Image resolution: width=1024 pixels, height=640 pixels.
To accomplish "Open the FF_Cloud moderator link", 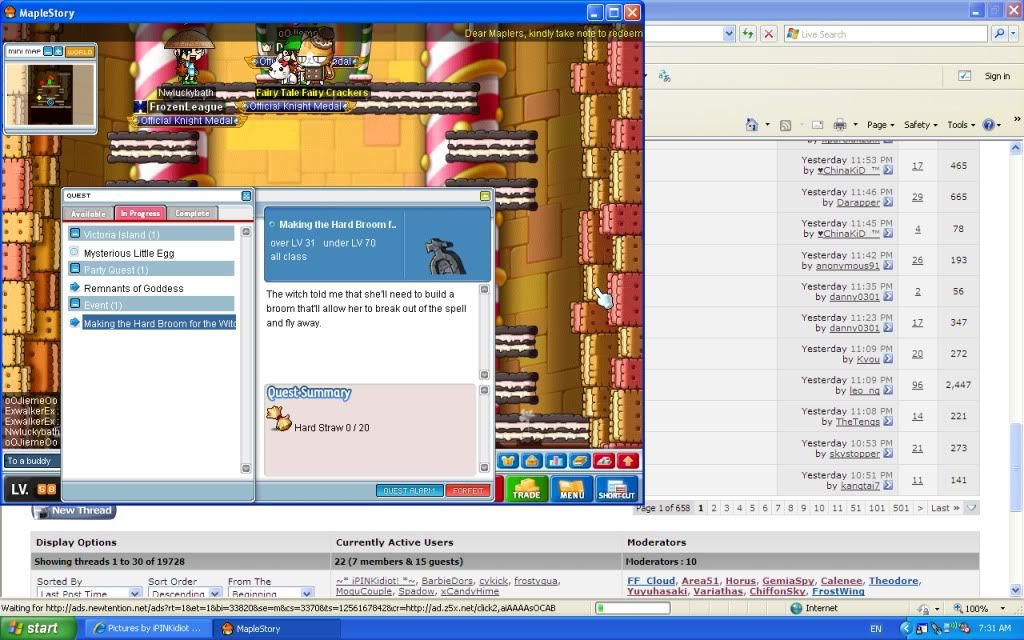I will coord(650,581).
